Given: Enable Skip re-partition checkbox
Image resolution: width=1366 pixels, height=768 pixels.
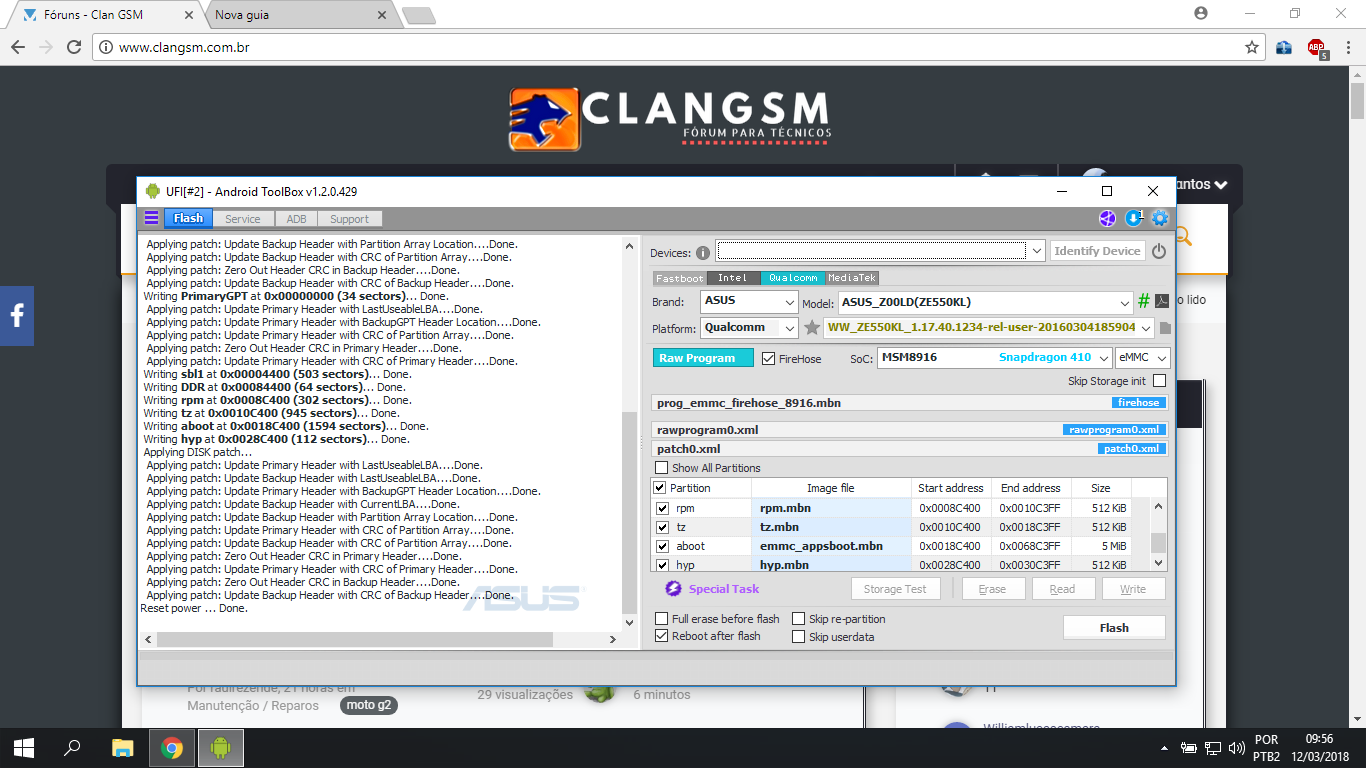Looking at the screenshot, I should (798, 619).
